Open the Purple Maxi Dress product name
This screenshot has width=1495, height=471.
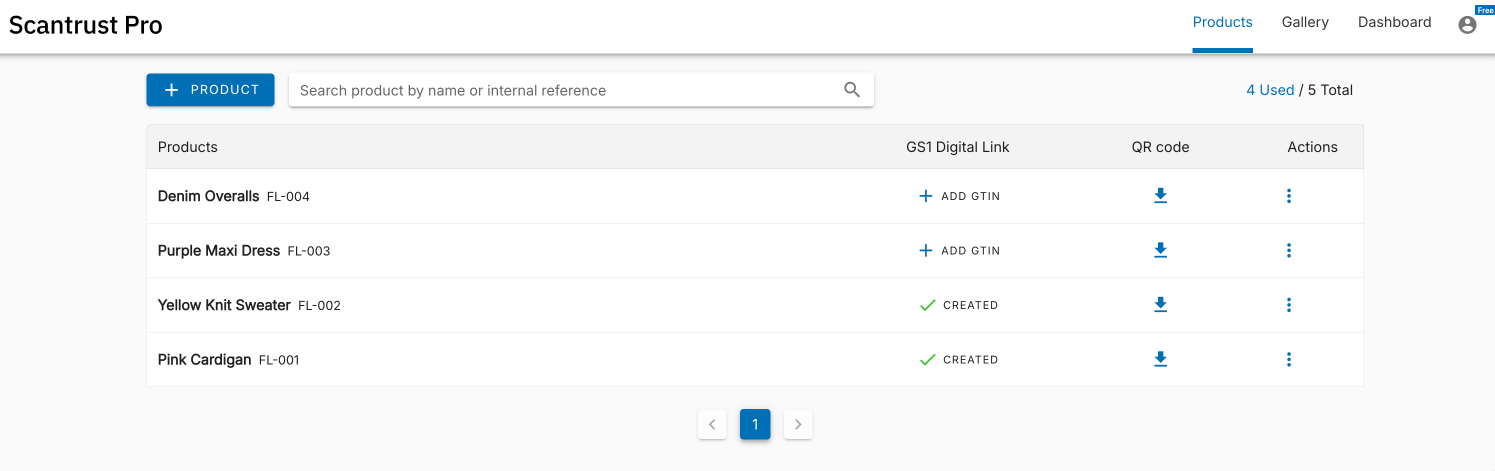[219, 251]
